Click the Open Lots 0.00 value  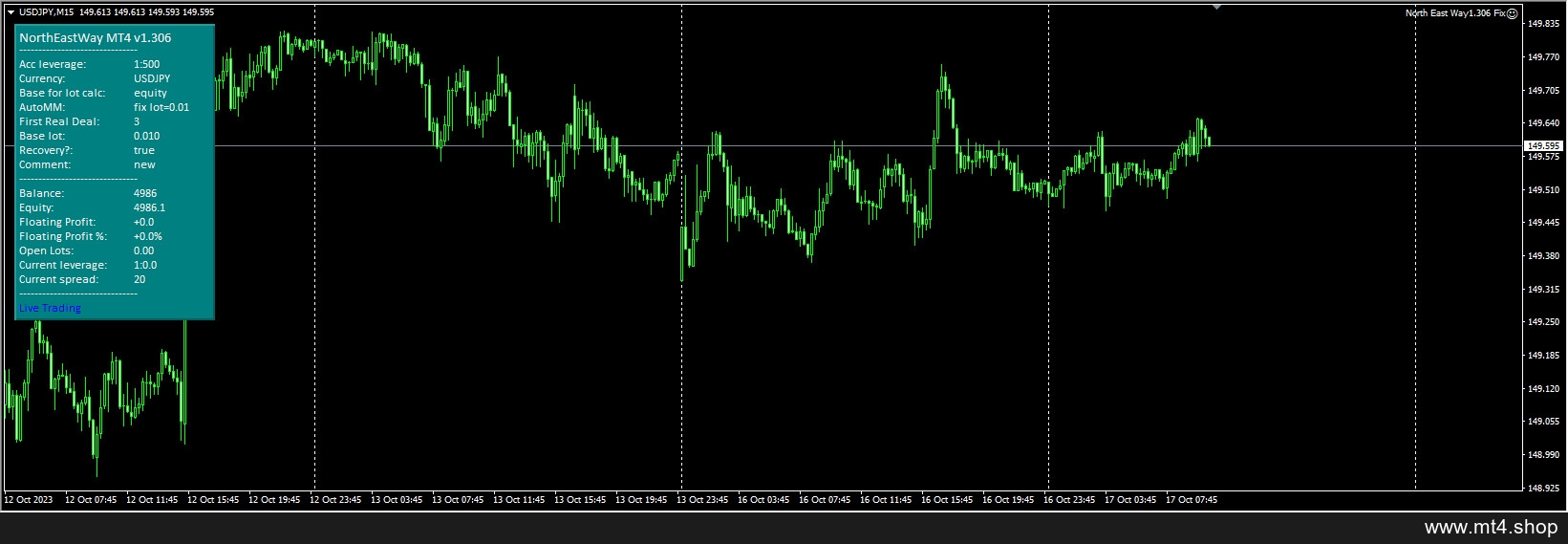pyautogui.click(x=144, y=250)
